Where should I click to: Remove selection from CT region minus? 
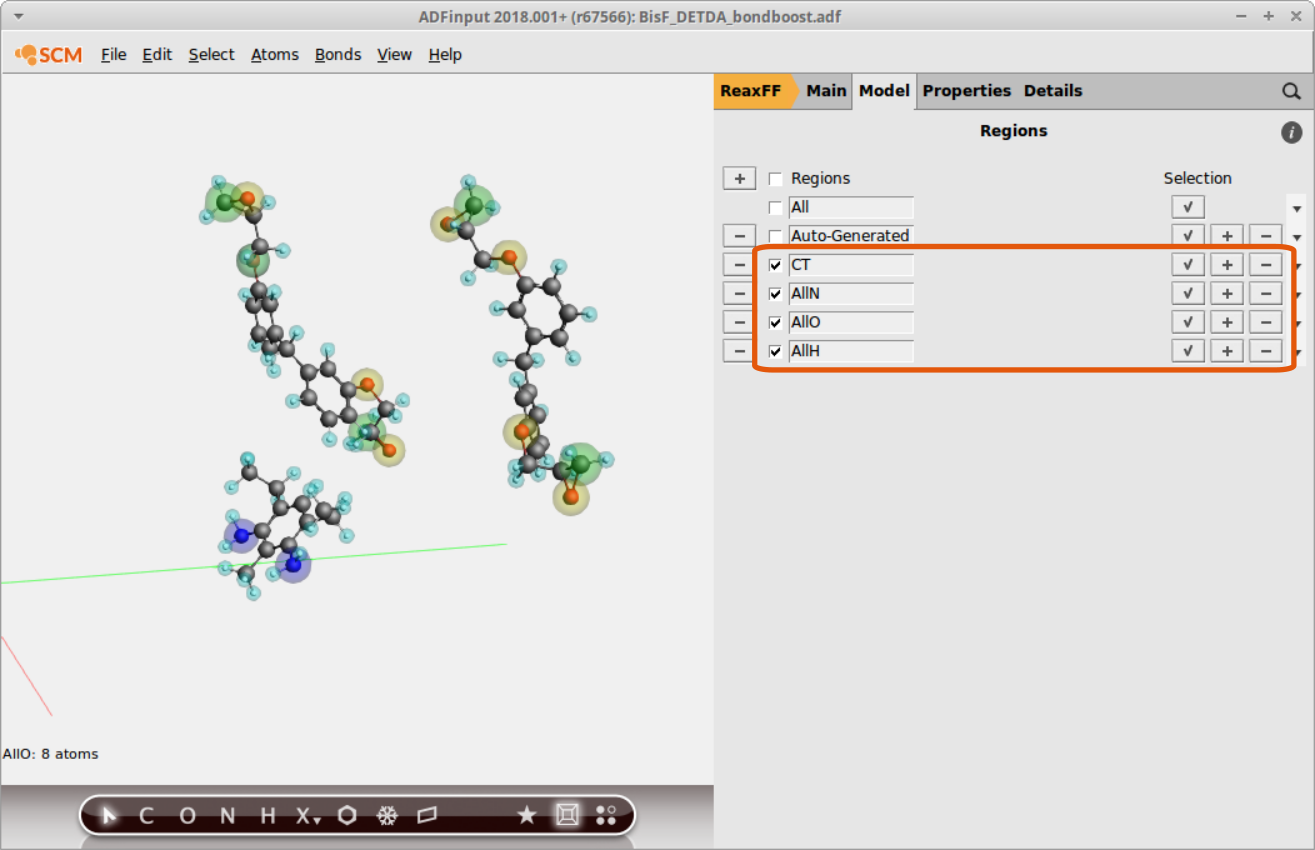pos(1266,265)
